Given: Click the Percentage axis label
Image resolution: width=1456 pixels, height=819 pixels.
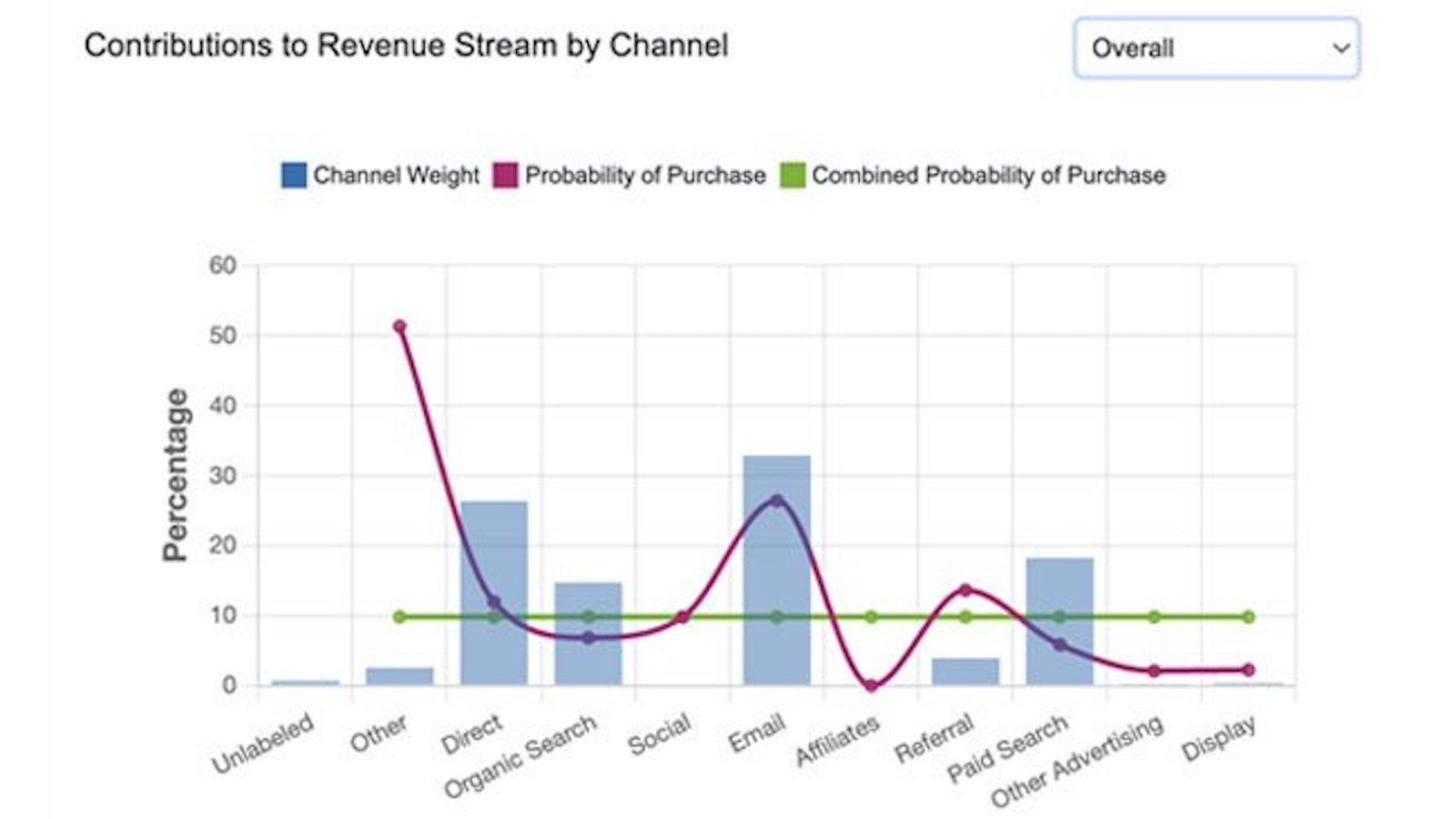Looking at the screenshot, I should (x=175, y=473).
